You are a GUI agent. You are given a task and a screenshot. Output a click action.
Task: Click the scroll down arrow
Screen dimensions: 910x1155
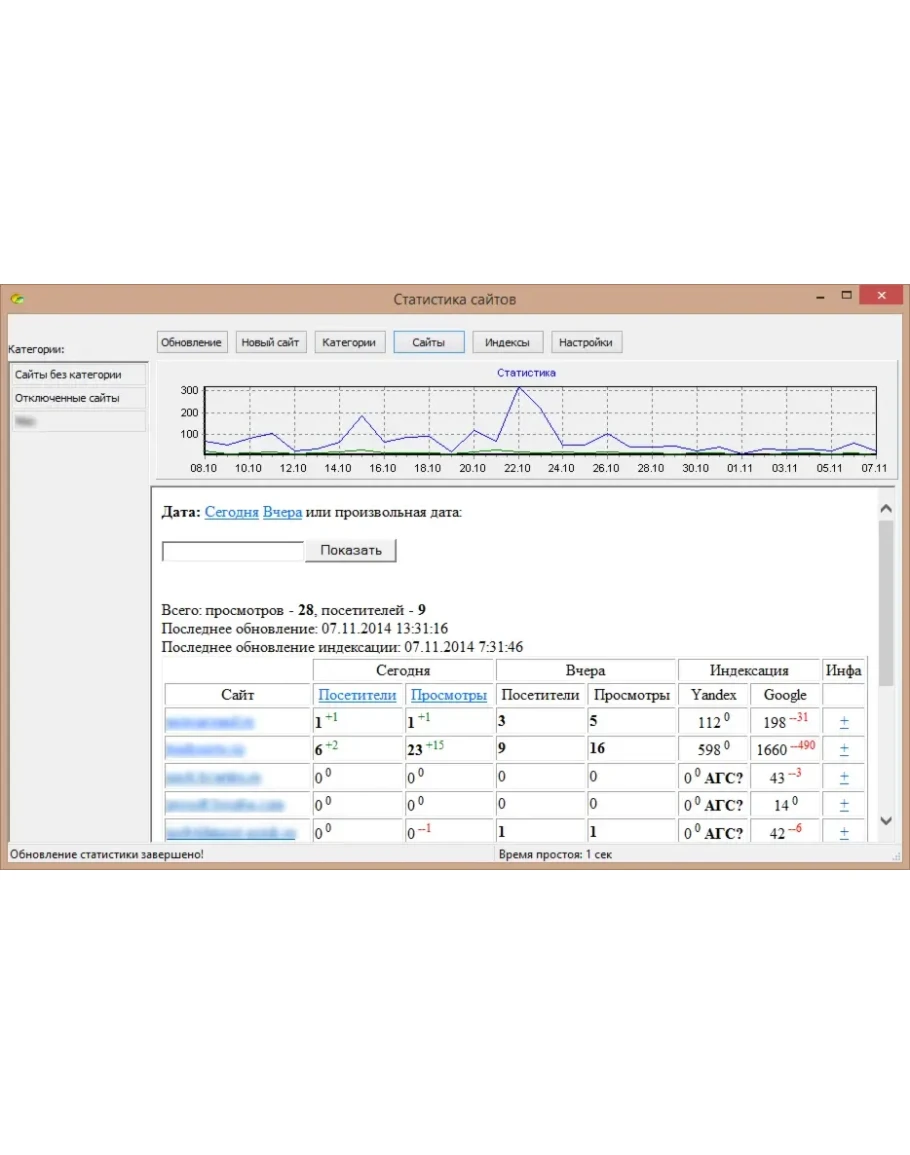885,820
